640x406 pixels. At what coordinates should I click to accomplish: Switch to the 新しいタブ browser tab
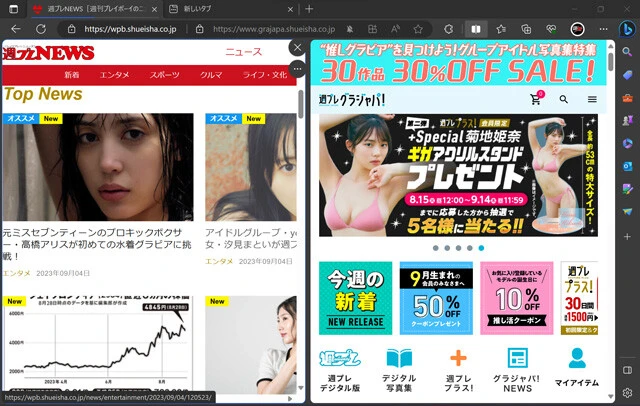click(x=231, y=9)
